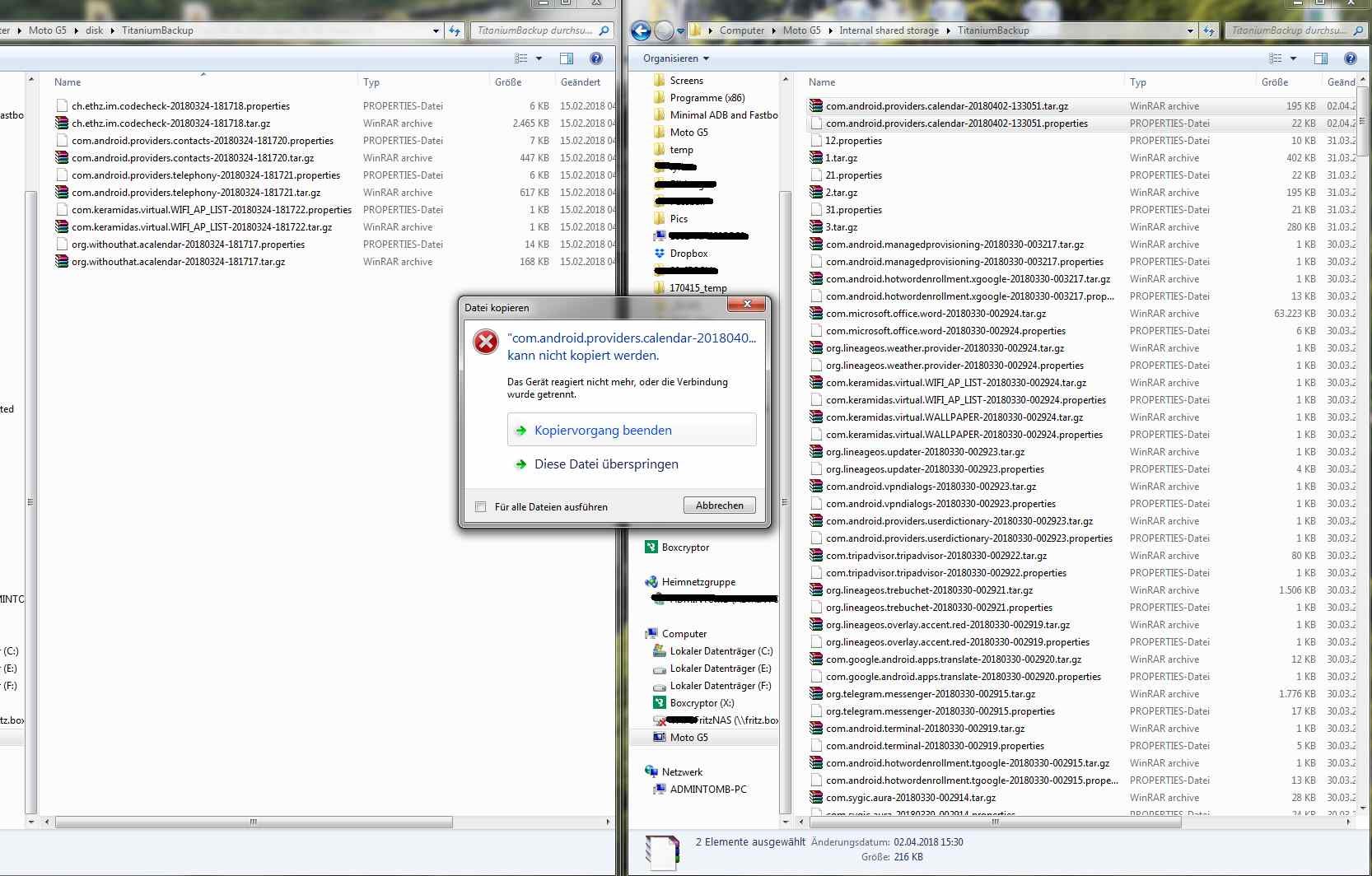Open recent pages dropdown next to Forward arrow
The width and height of the screenshot is (1372, 876).
pos(680,31)
